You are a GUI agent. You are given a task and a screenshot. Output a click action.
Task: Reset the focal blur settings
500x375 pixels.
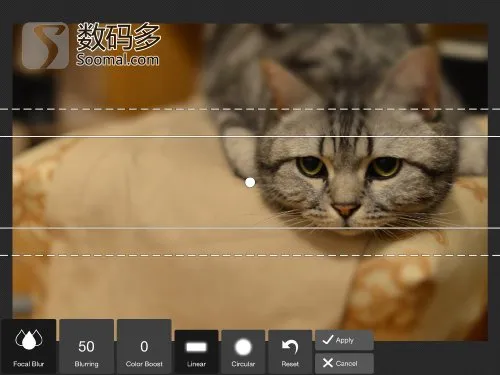(x=290, y=352)
